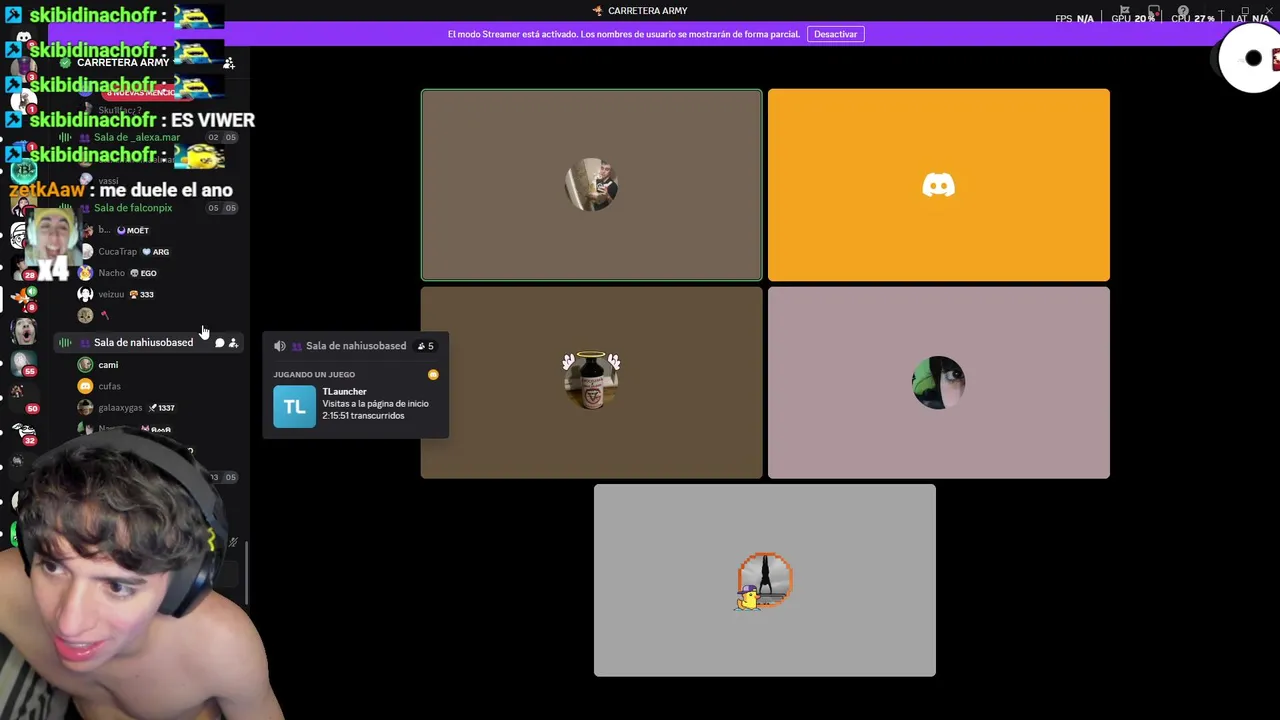Click the TLauncher game title text

point(344,392)
